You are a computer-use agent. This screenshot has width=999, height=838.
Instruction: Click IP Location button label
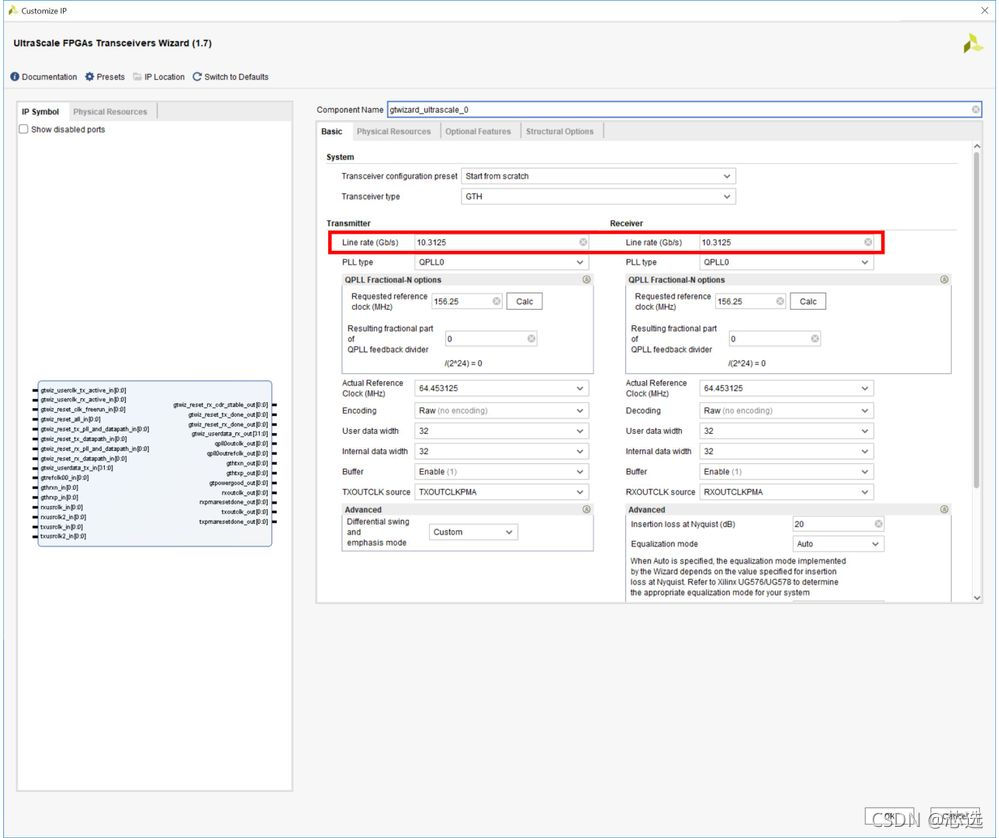point(164,76)
